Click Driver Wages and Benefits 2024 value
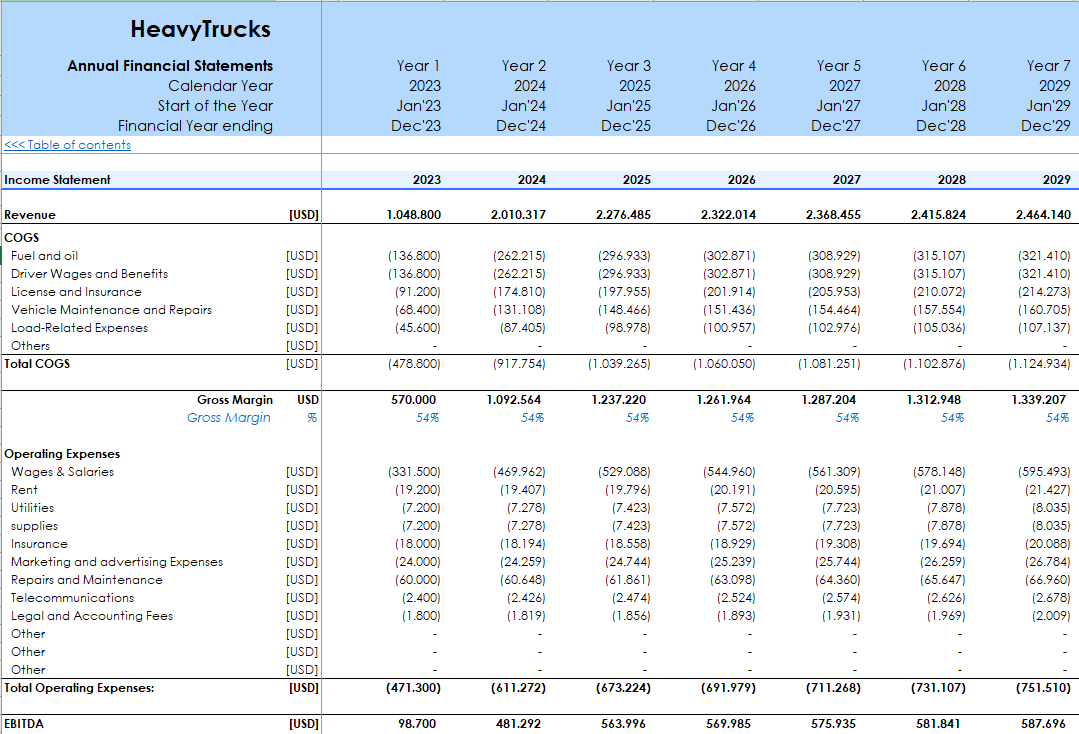1079x734 pixels. pos(518,274)
